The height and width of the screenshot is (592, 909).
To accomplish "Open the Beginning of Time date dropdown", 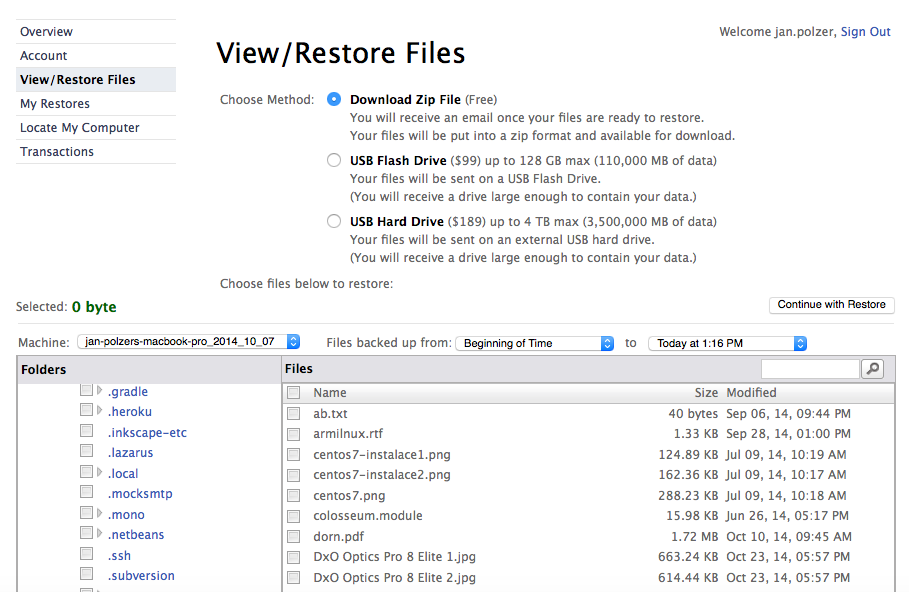I will [535, 343].
